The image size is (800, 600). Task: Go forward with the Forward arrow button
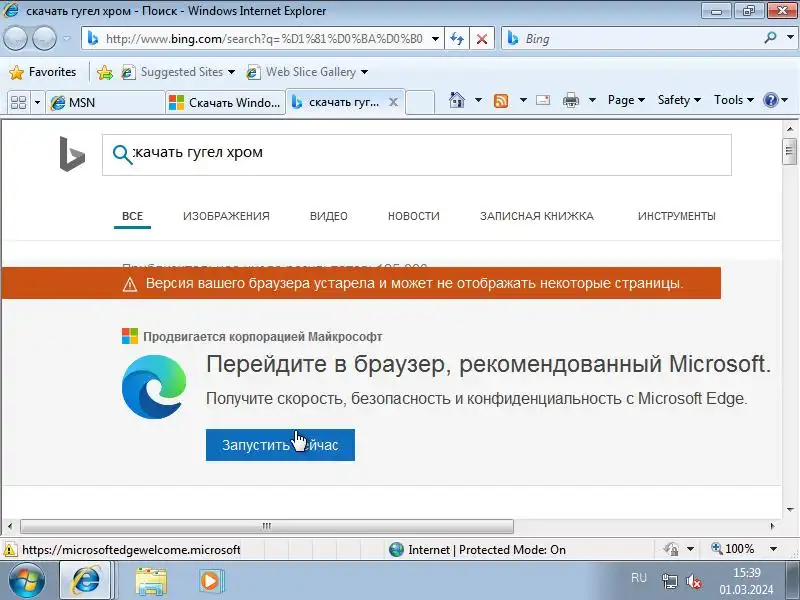(x=44, y=38)
